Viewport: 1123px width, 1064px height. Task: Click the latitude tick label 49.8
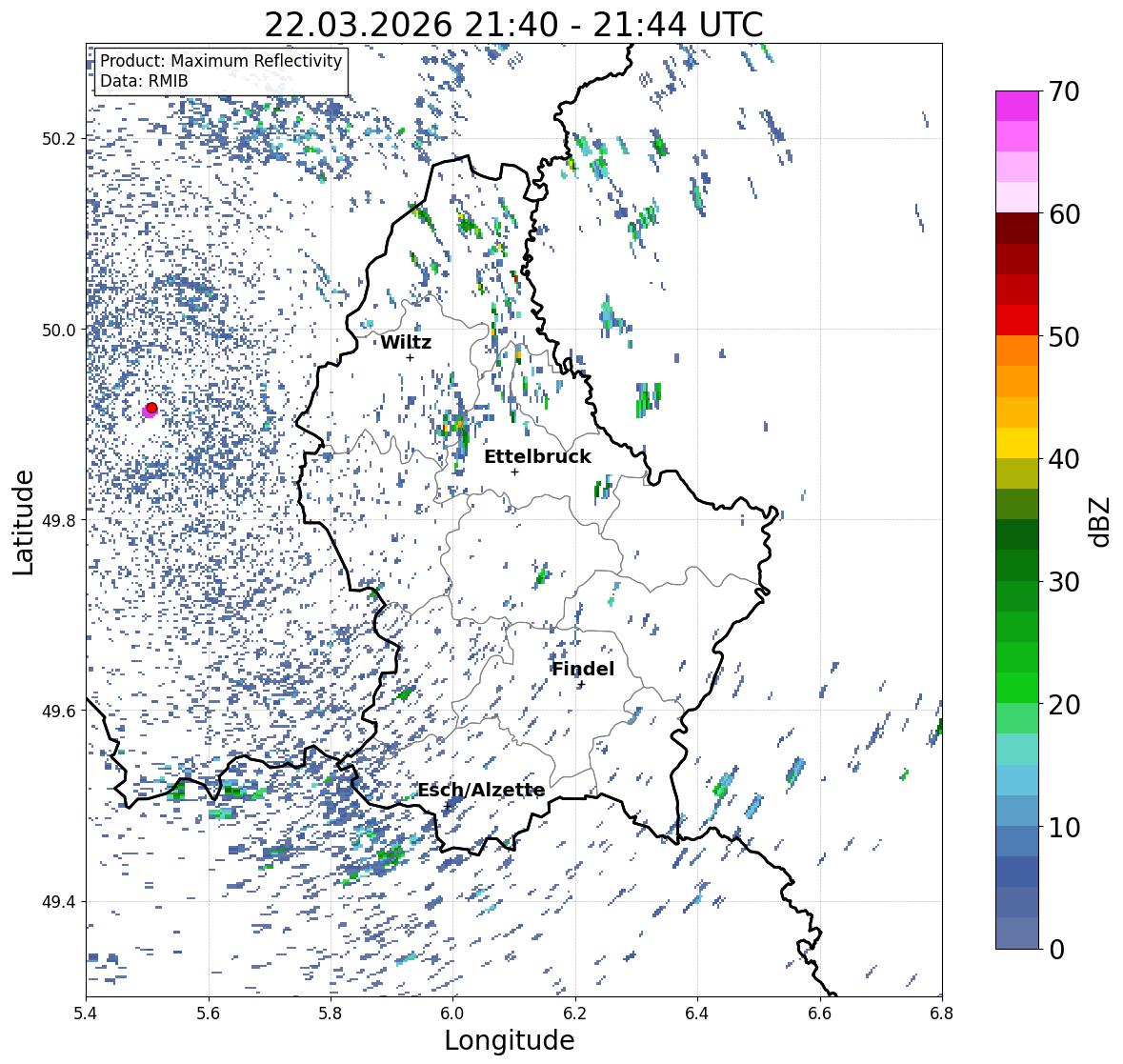[x=59, y=520]
